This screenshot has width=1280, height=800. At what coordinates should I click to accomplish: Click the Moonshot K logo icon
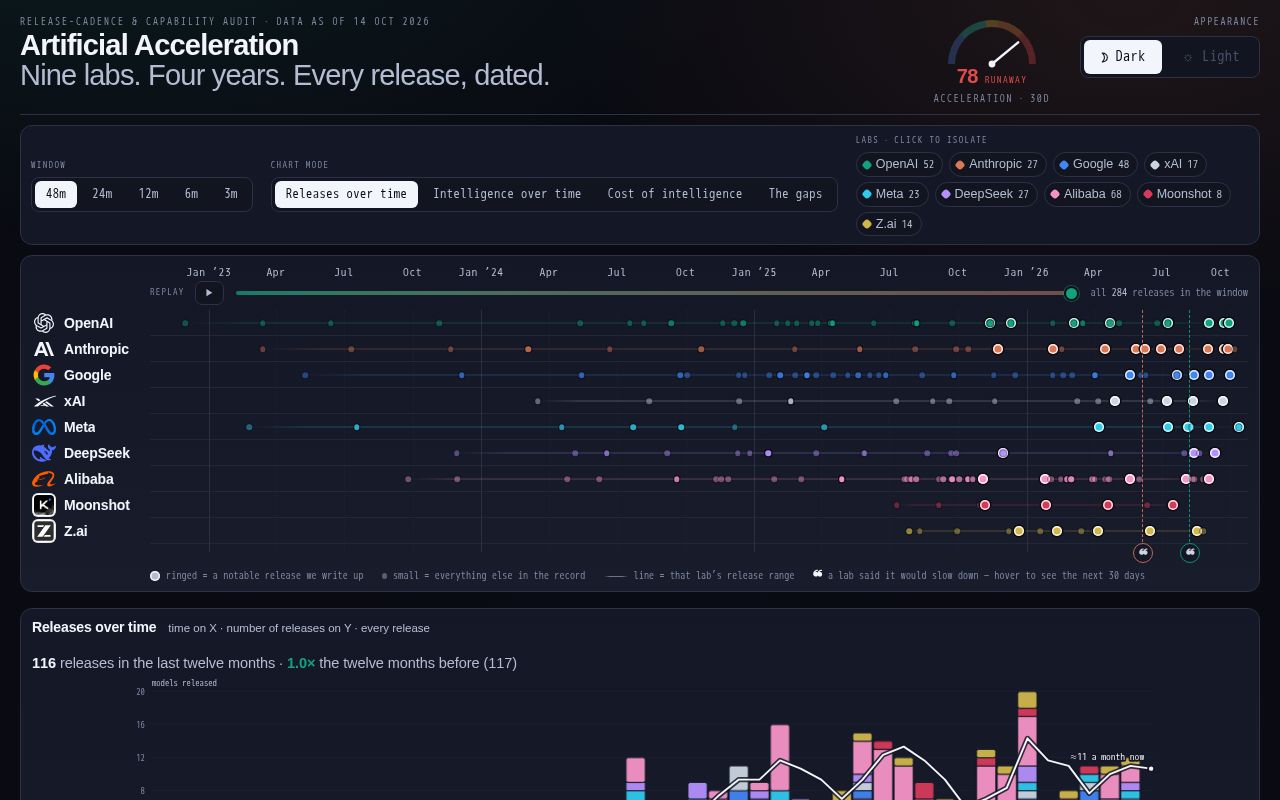click(44, 505)
